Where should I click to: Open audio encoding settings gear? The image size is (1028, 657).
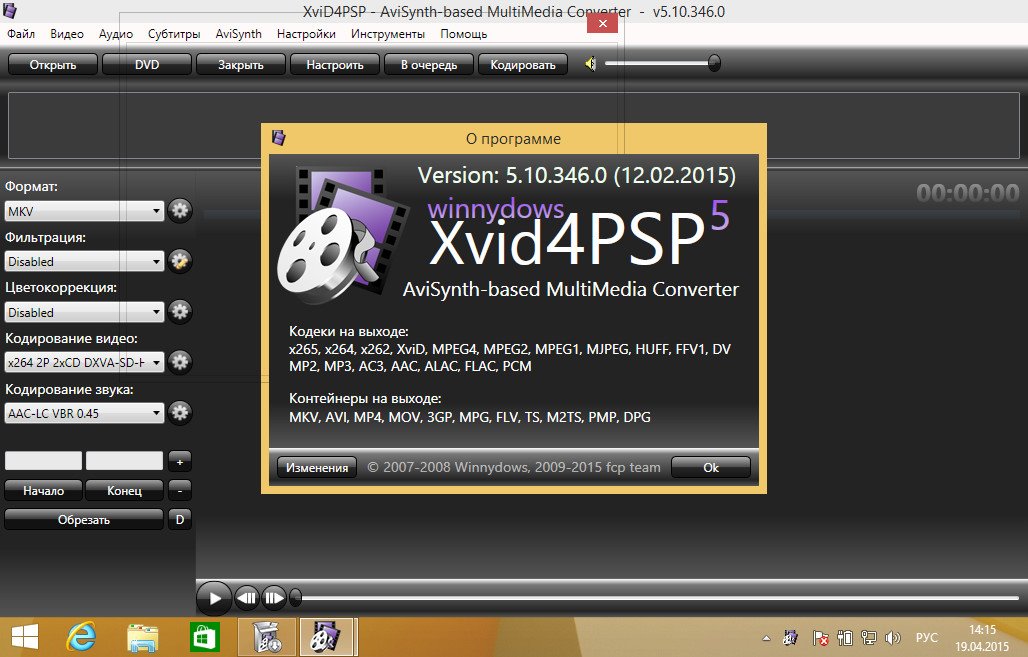(x=180, y=412)
